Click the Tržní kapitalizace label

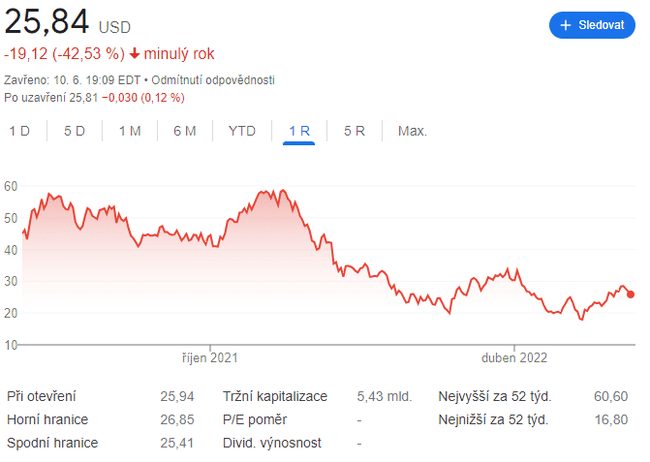tap(273, 396)
